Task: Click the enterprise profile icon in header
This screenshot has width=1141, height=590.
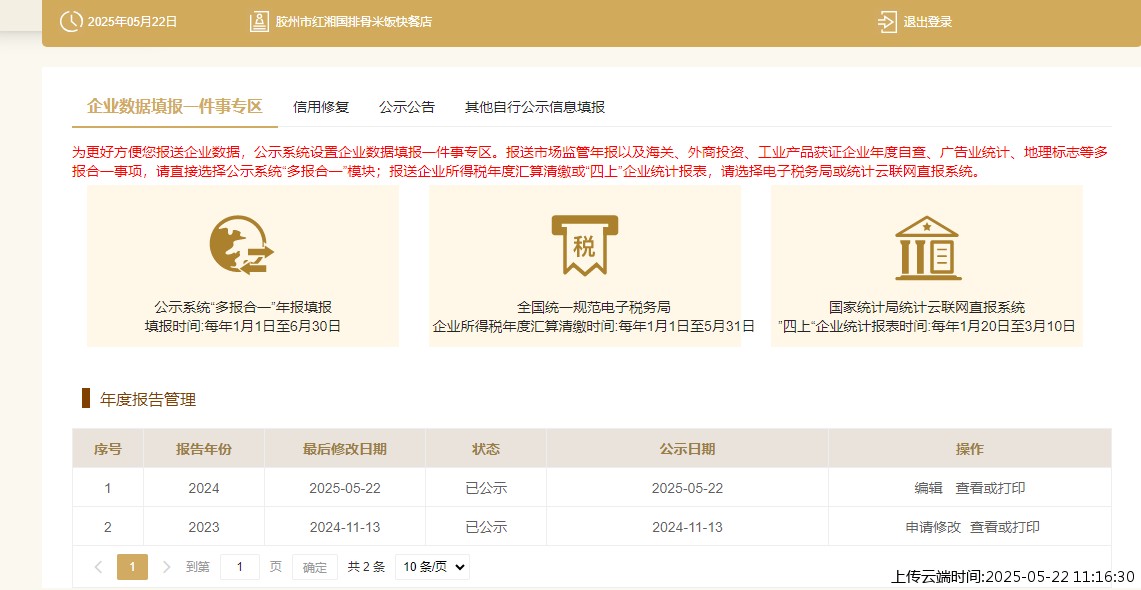Action: pos(259,22)
